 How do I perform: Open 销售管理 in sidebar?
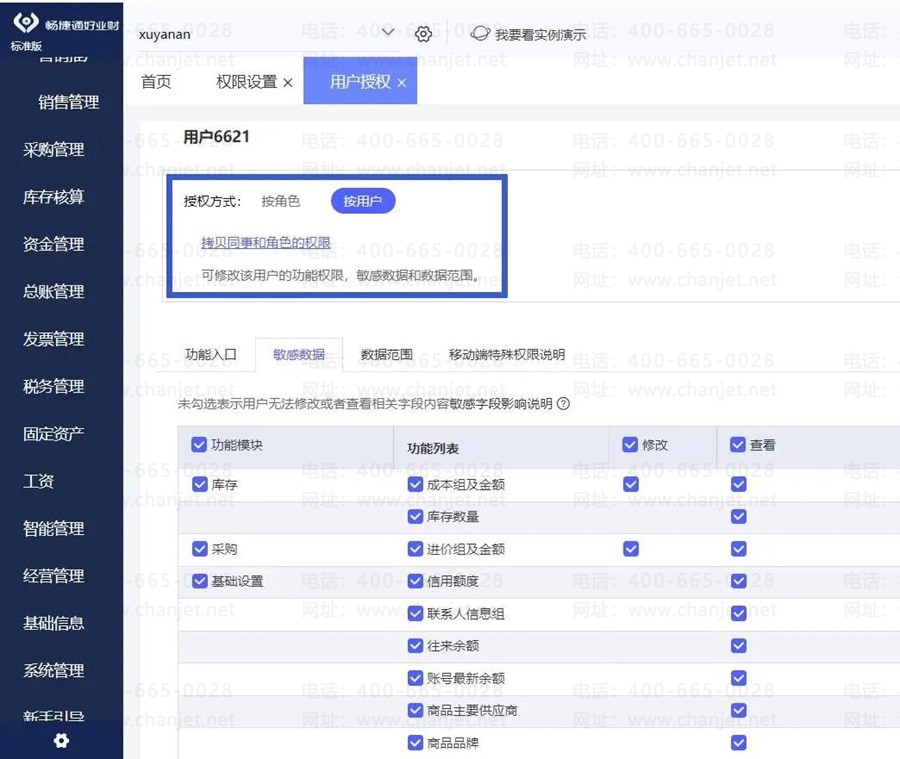[x=68, y=102]
